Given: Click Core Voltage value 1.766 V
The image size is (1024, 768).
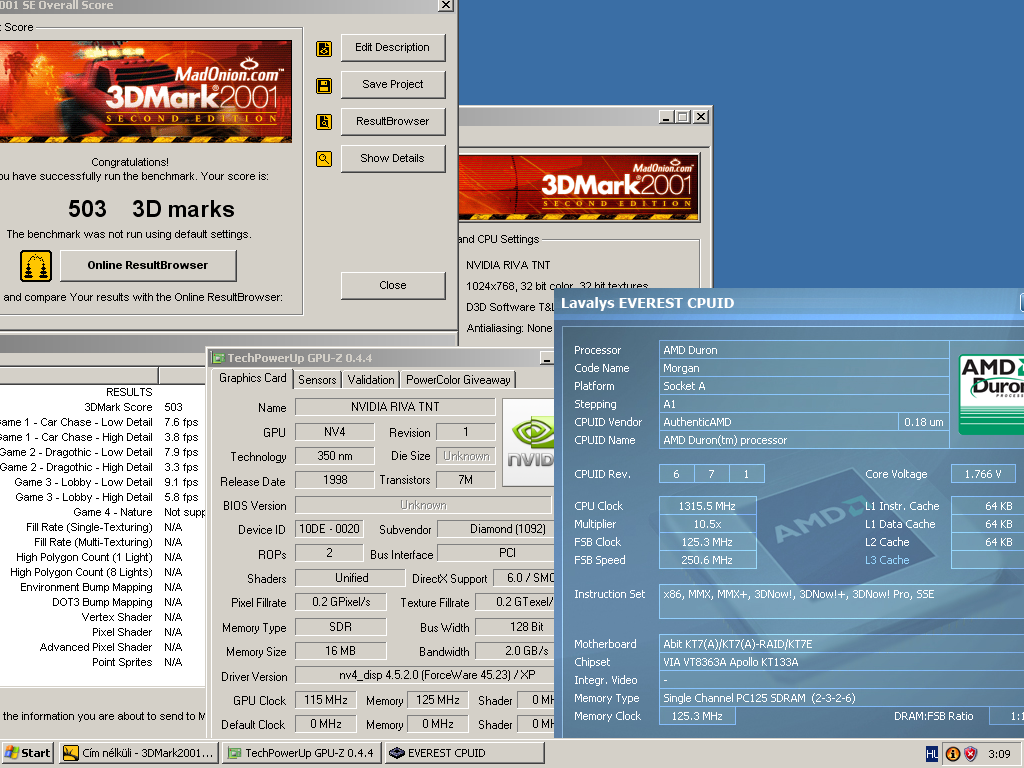Looking at the screenshot, I should 983,474.
